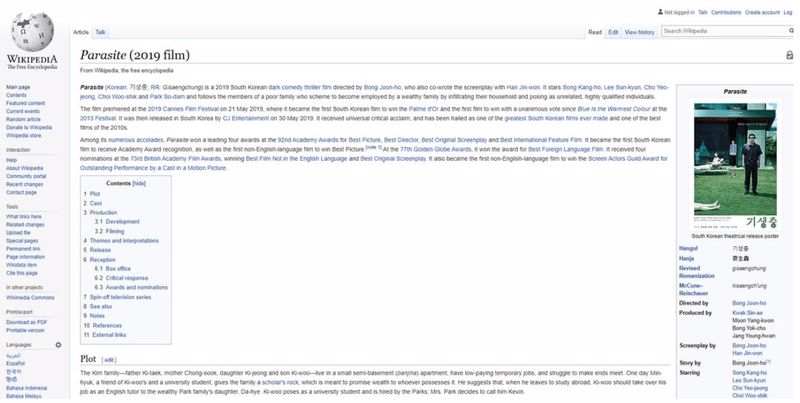Viewport: 800px width, 403px height.
Task: Open Special pages link
Action: point(22,241)
